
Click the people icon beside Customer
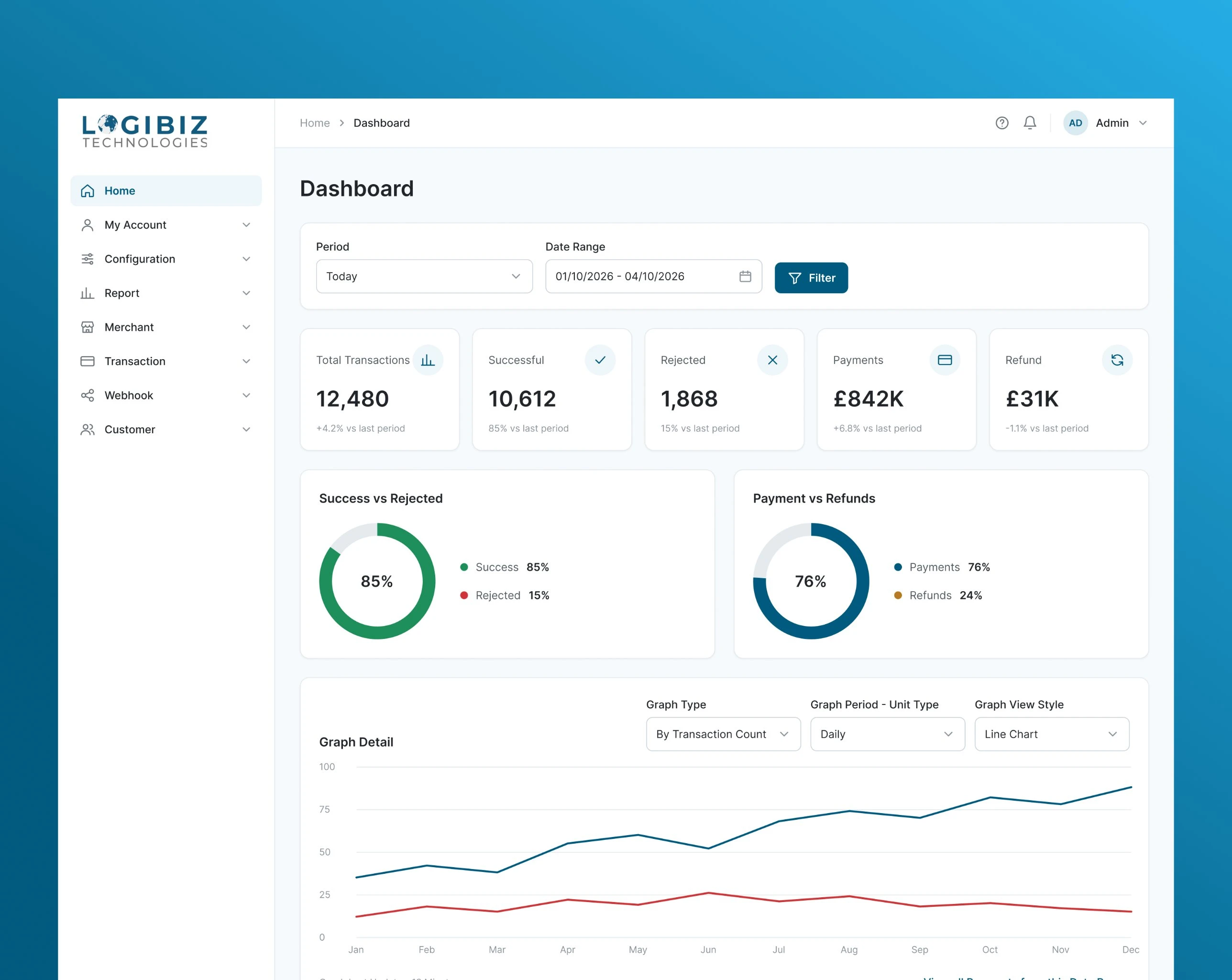click(88, 429)
